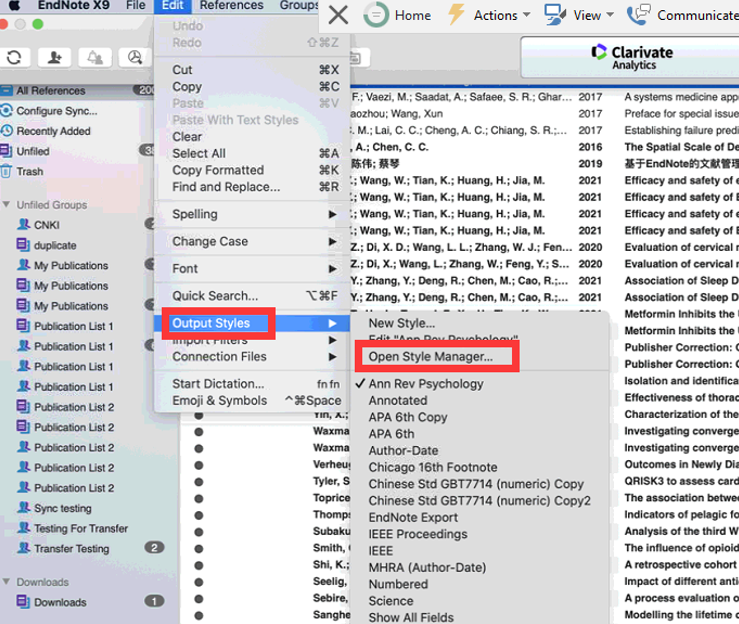Select the EndNote Export style
The width and height of the screenshot is (739, 624).
click(413, 517)
